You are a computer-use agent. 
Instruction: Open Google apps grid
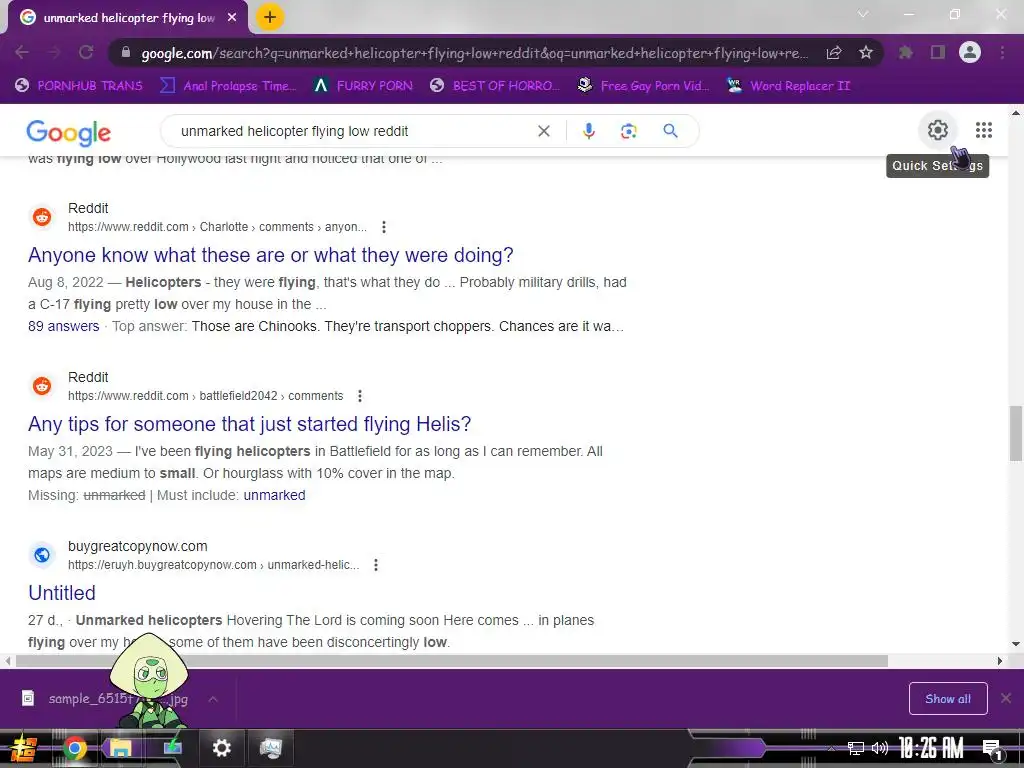click(984, 130)
